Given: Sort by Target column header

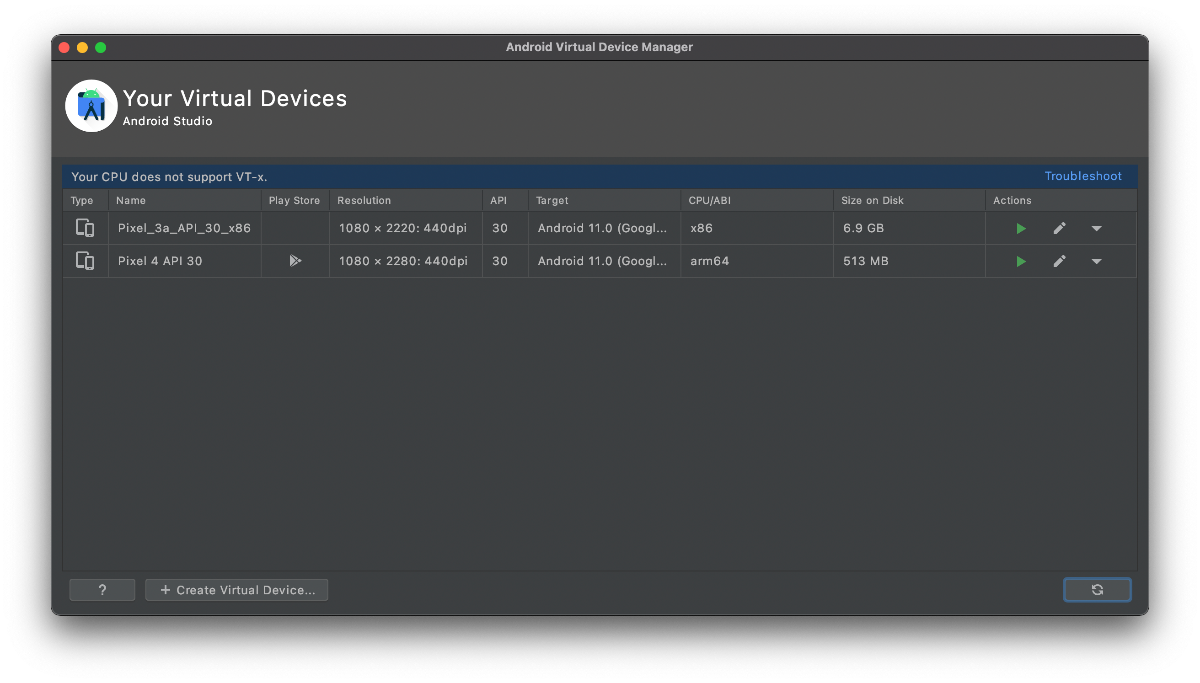Looking at the screenshot, I should click(604, 200).
